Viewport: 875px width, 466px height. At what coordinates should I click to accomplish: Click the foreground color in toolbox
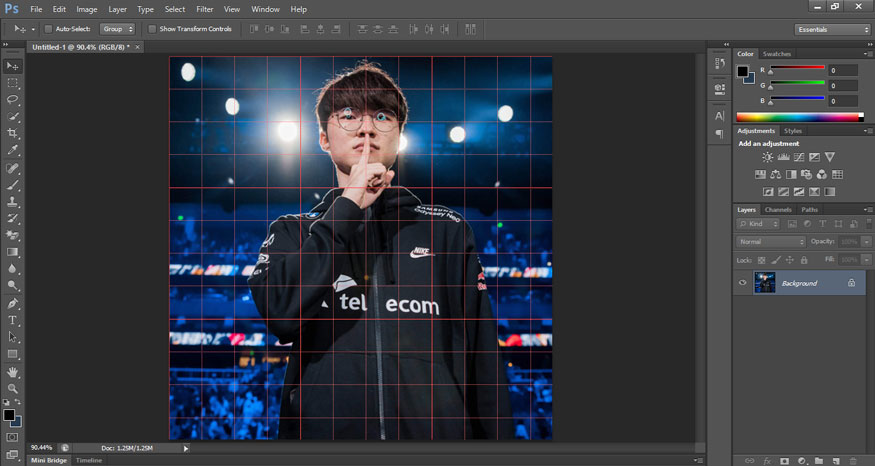(9, 415)
